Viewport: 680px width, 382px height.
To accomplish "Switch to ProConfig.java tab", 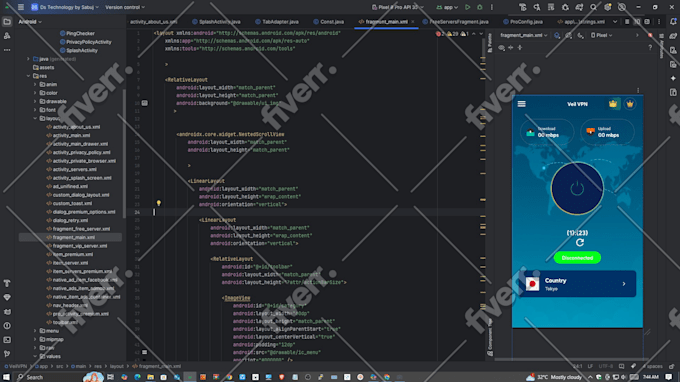I will coord(523,22).
